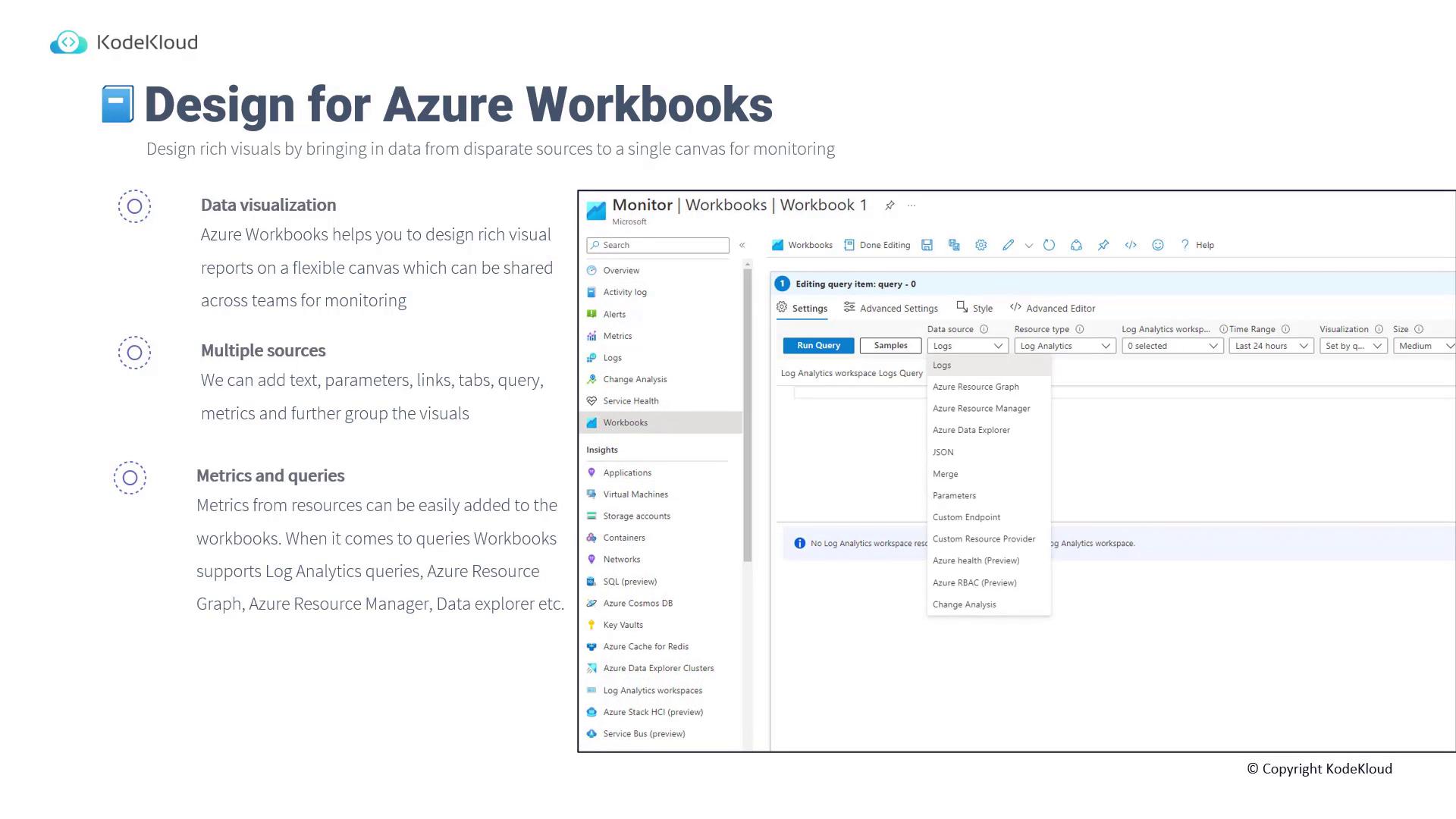Expand the Log Analytics workspace dropdown
The height and width of the screenshot is (819, 1456).
point(1172,346)
